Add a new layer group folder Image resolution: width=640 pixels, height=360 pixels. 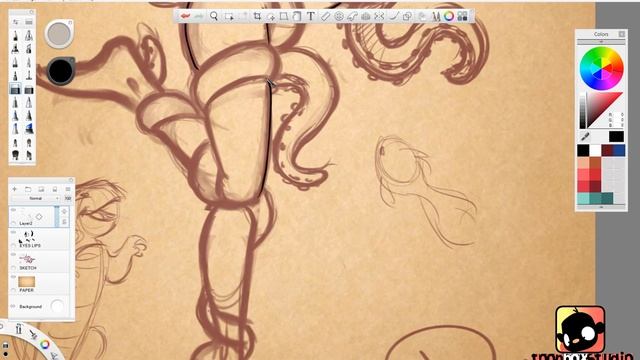(x=28, y=189)
